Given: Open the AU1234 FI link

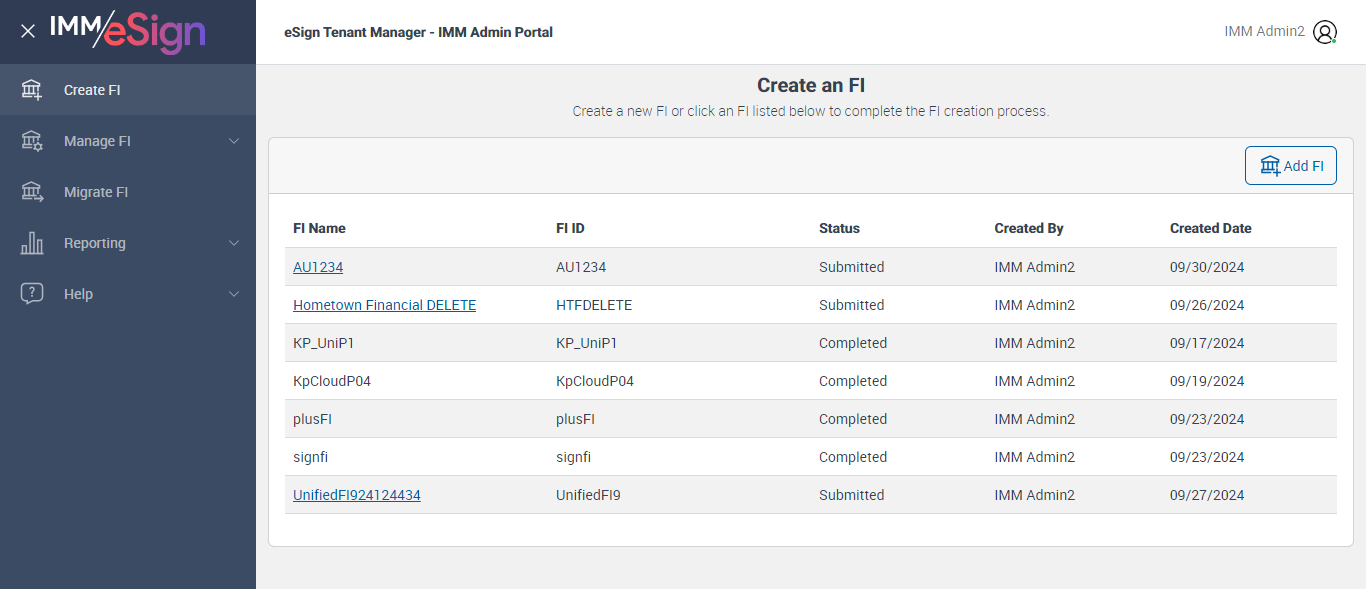Looking at the screenshot, I should click(318, 267).
